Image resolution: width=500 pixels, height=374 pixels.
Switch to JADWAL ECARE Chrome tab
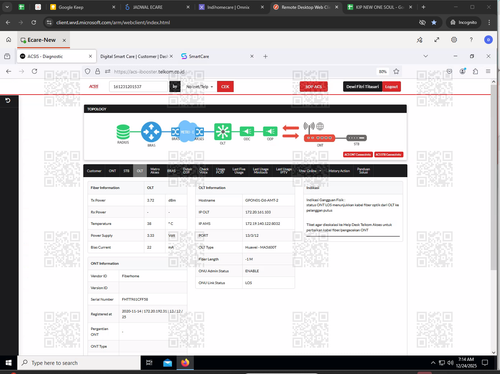[157, 7]
